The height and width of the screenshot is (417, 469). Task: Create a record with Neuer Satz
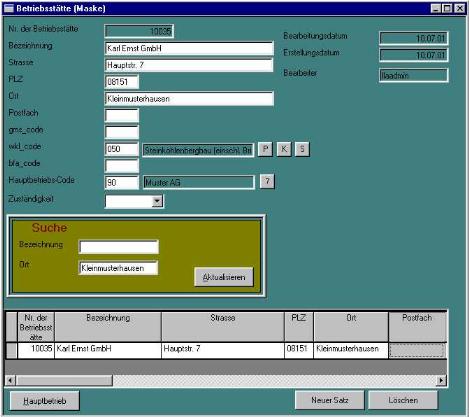[330, 400]
